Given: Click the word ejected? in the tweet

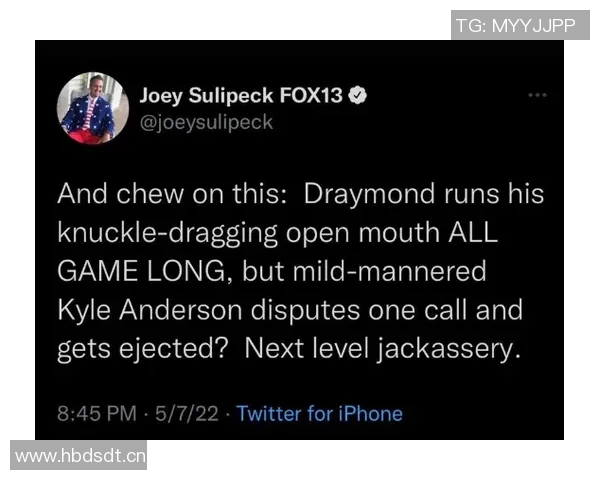Looking at the screenshot, I should click(173, 349).
